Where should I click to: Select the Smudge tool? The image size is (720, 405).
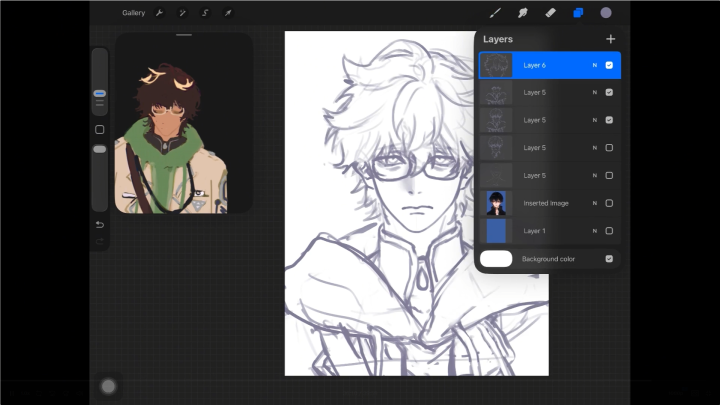coord(523,13)
